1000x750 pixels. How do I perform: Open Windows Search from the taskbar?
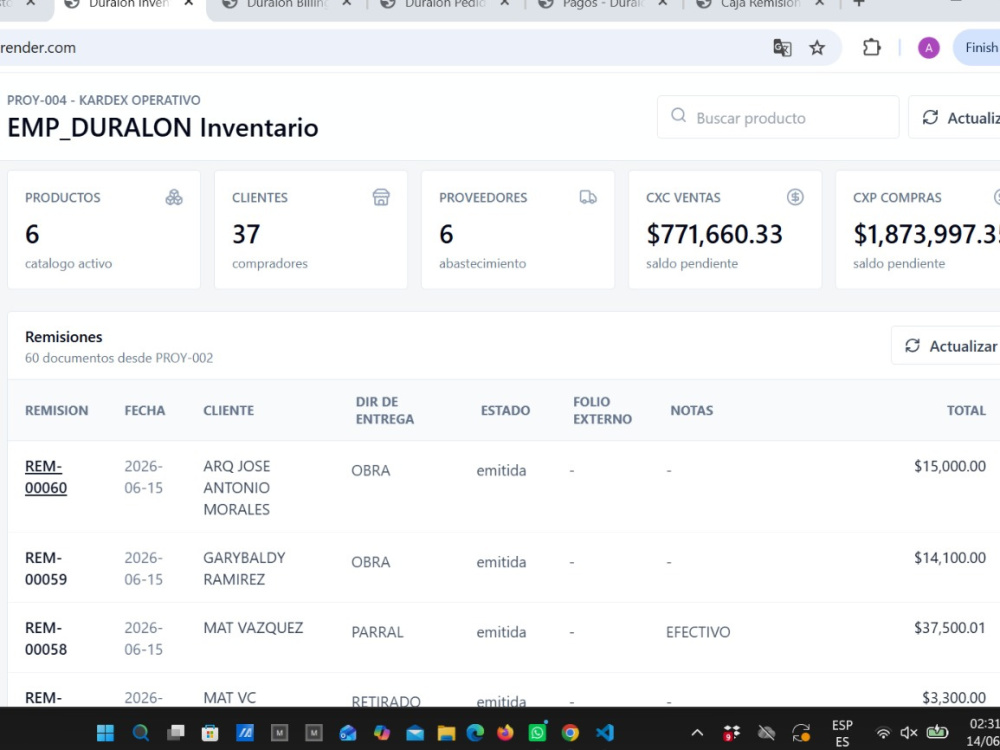(140, 733)
